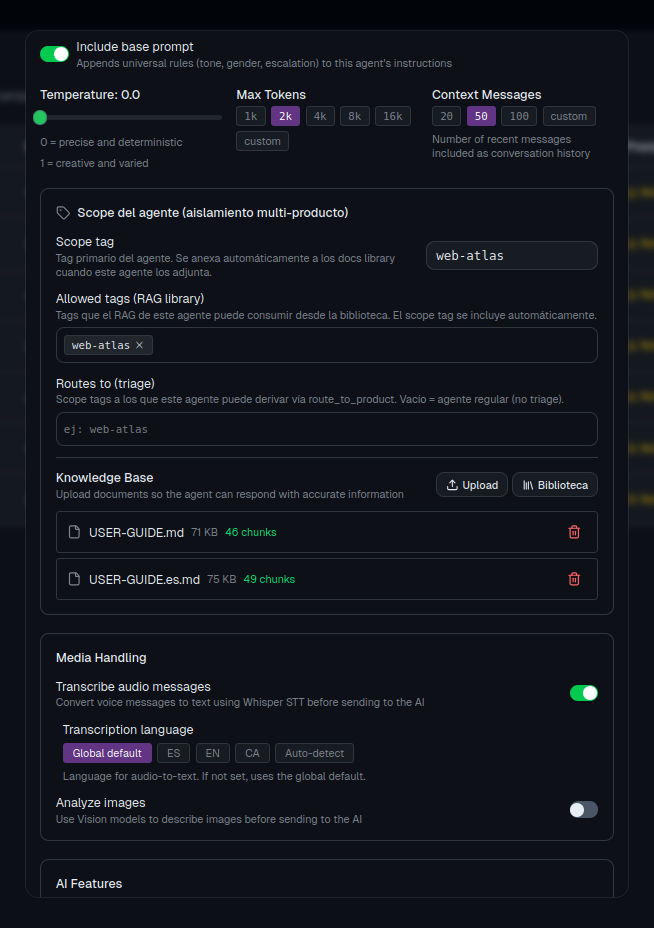This screenshot has width=654, height=928.
Task: Select 1k Max Tokens option
Action: (251, 116)
